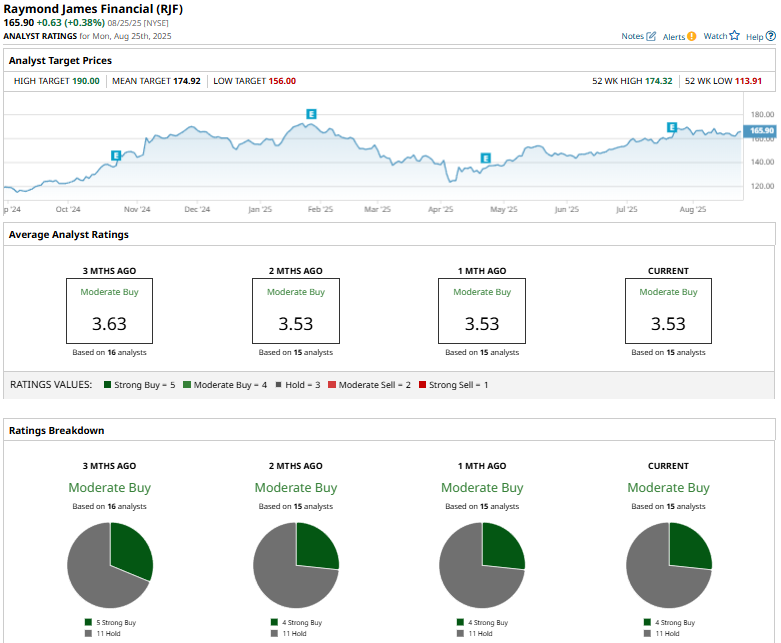Add stock to watchlist via star icon
781x643 pixels.
tap(734, 36)
